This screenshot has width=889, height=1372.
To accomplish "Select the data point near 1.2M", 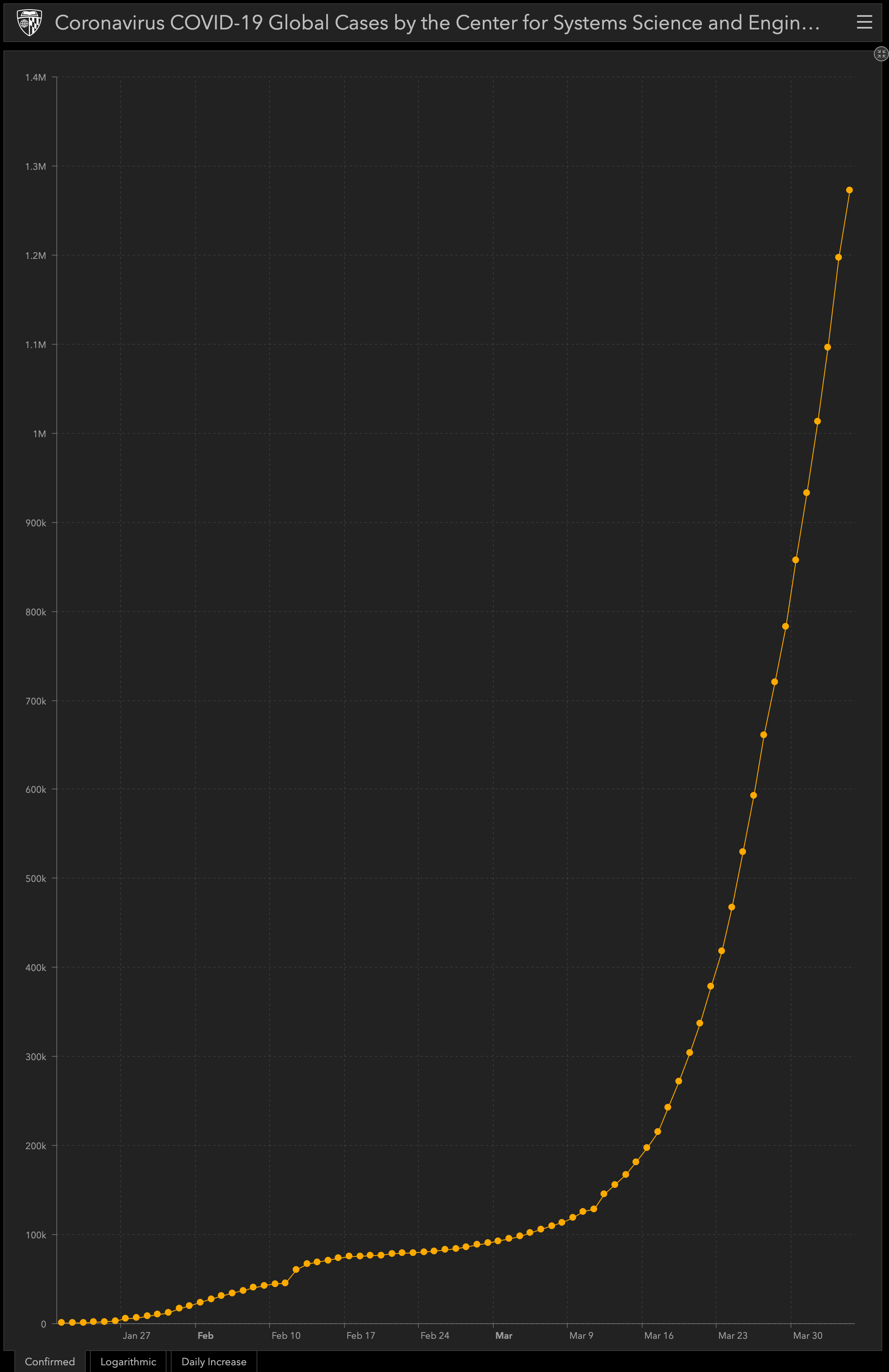I will [x=838, y=257].
